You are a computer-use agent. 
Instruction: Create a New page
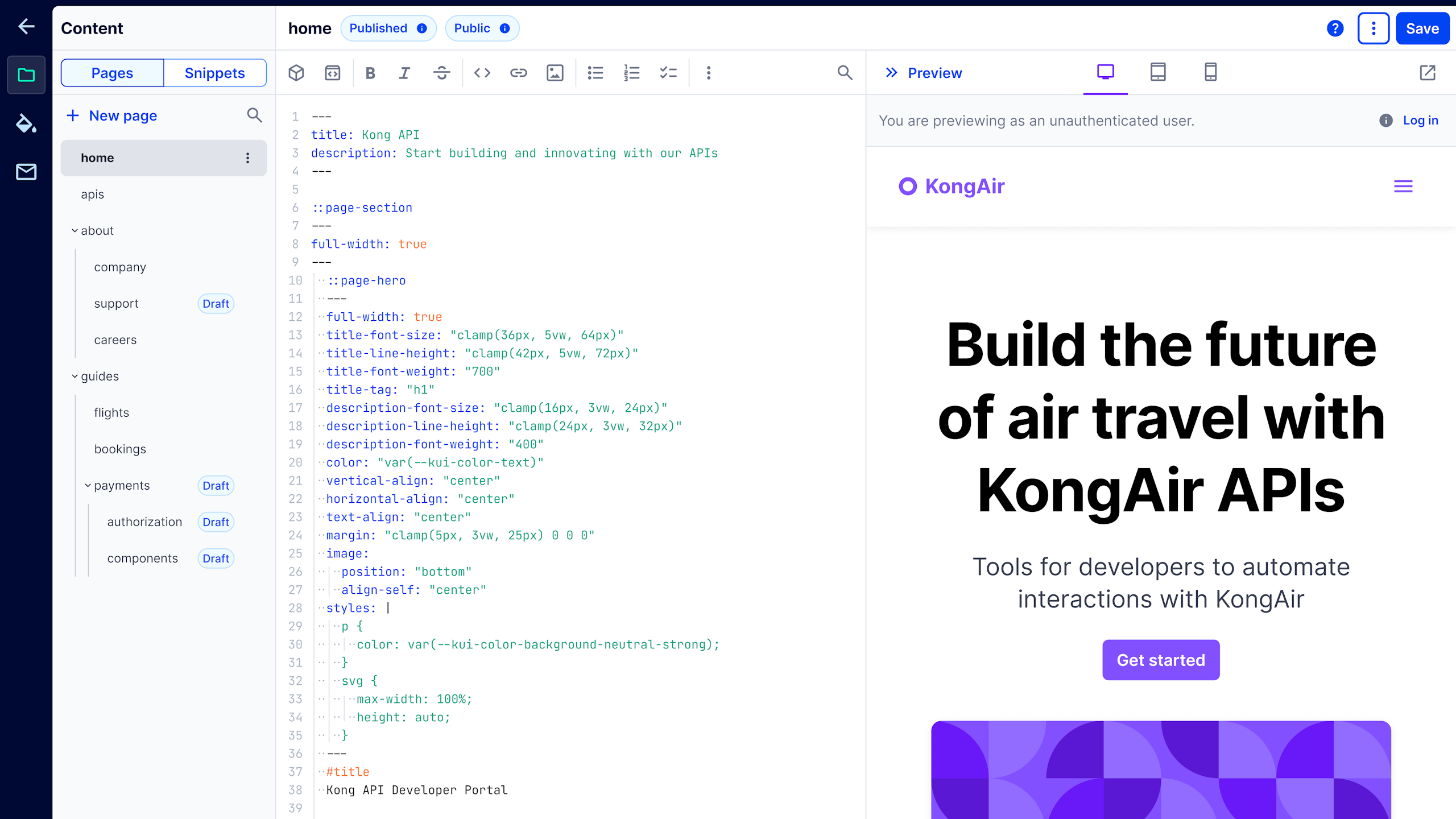click(x=111, y=115)
